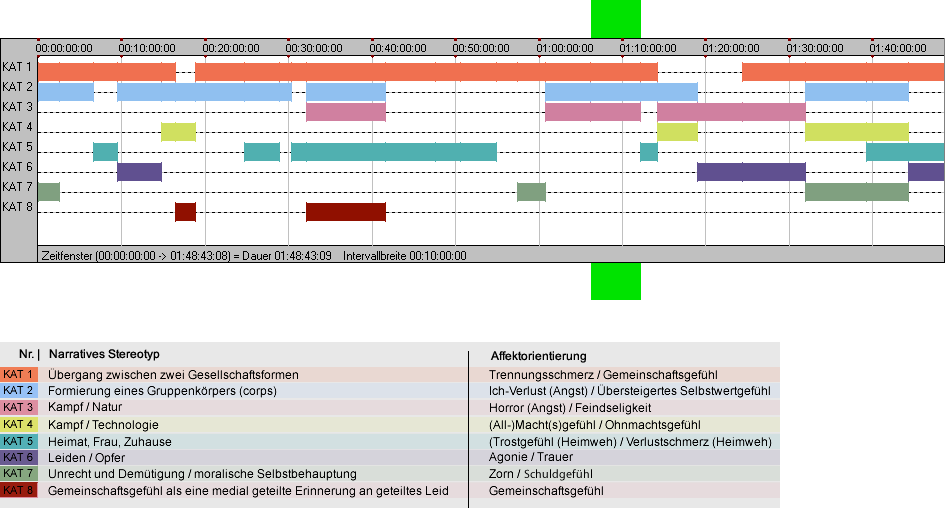Click the KAT 8 row label in timeline
Image resolution: width=945 pixels, height=530 pixels.
coord(17,207)
